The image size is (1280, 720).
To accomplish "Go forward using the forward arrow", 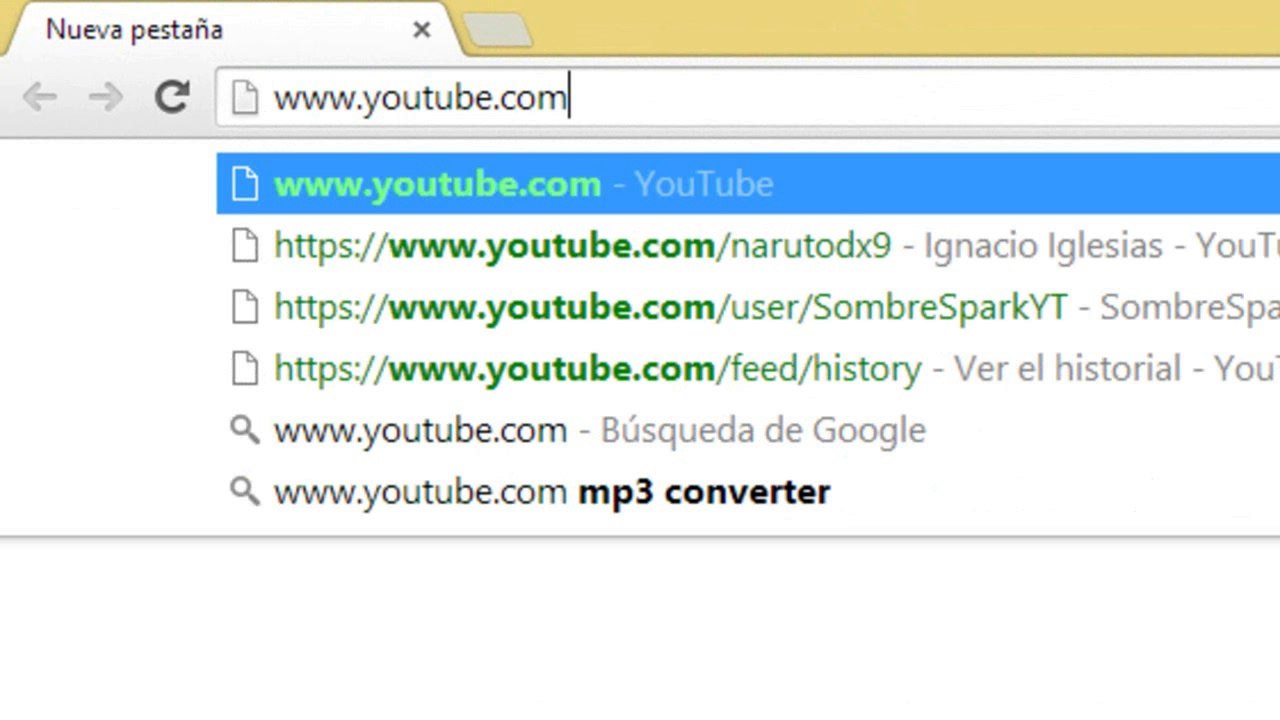I will pyautogui.click(x=105, y=97).
